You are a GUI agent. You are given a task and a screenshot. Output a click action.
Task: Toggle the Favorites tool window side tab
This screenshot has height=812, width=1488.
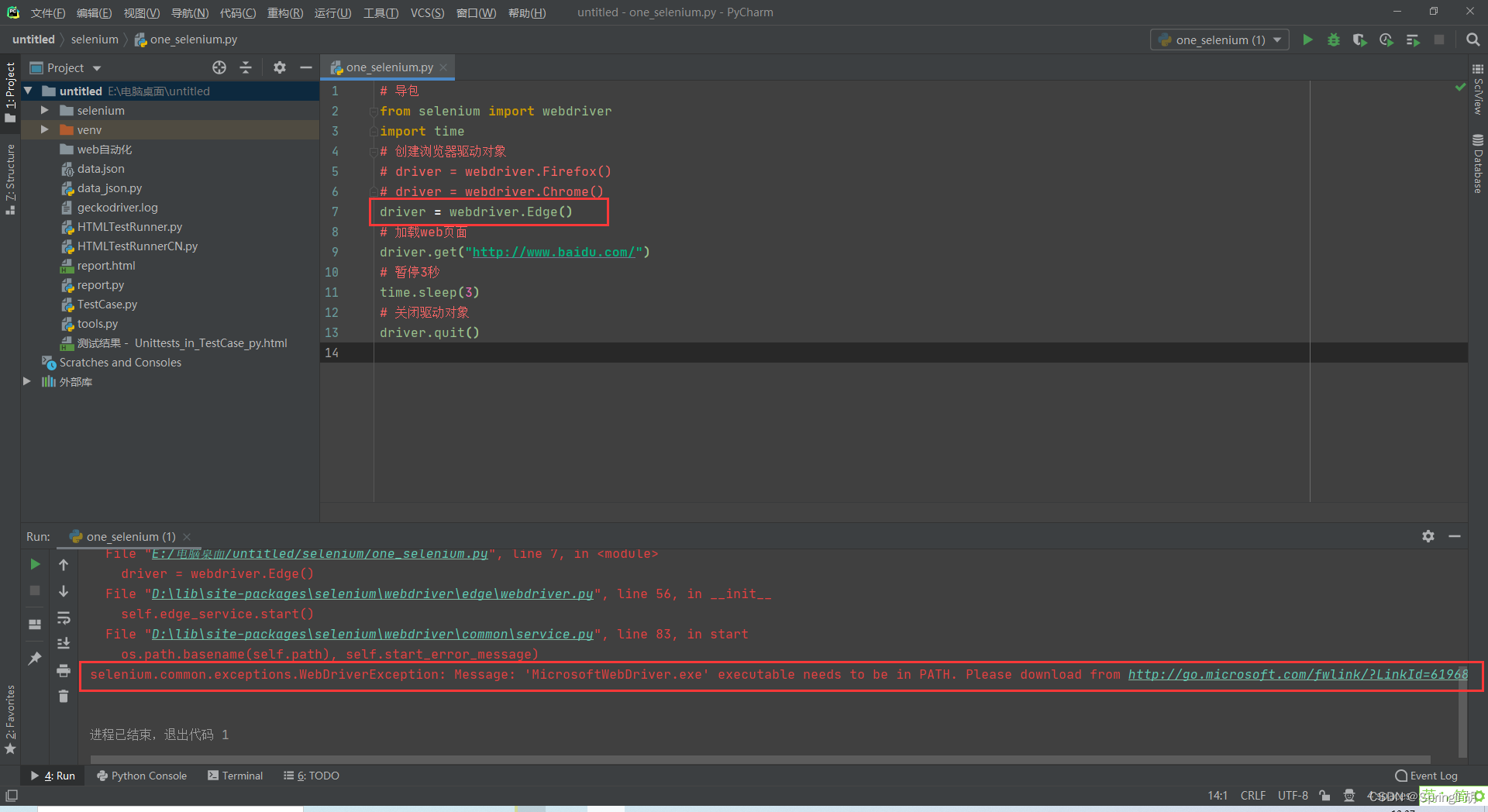tap(10, 719)
